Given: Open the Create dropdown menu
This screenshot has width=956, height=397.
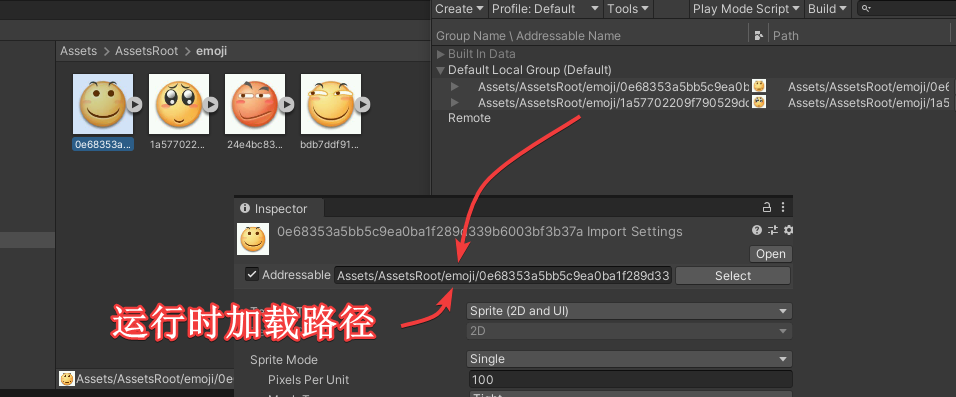Looking at the screenshot, I should (458, 9).
